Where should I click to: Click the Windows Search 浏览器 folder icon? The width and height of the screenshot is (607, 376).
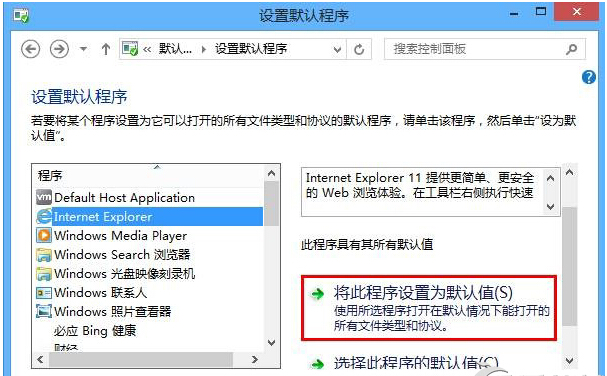tap(44, 254)
